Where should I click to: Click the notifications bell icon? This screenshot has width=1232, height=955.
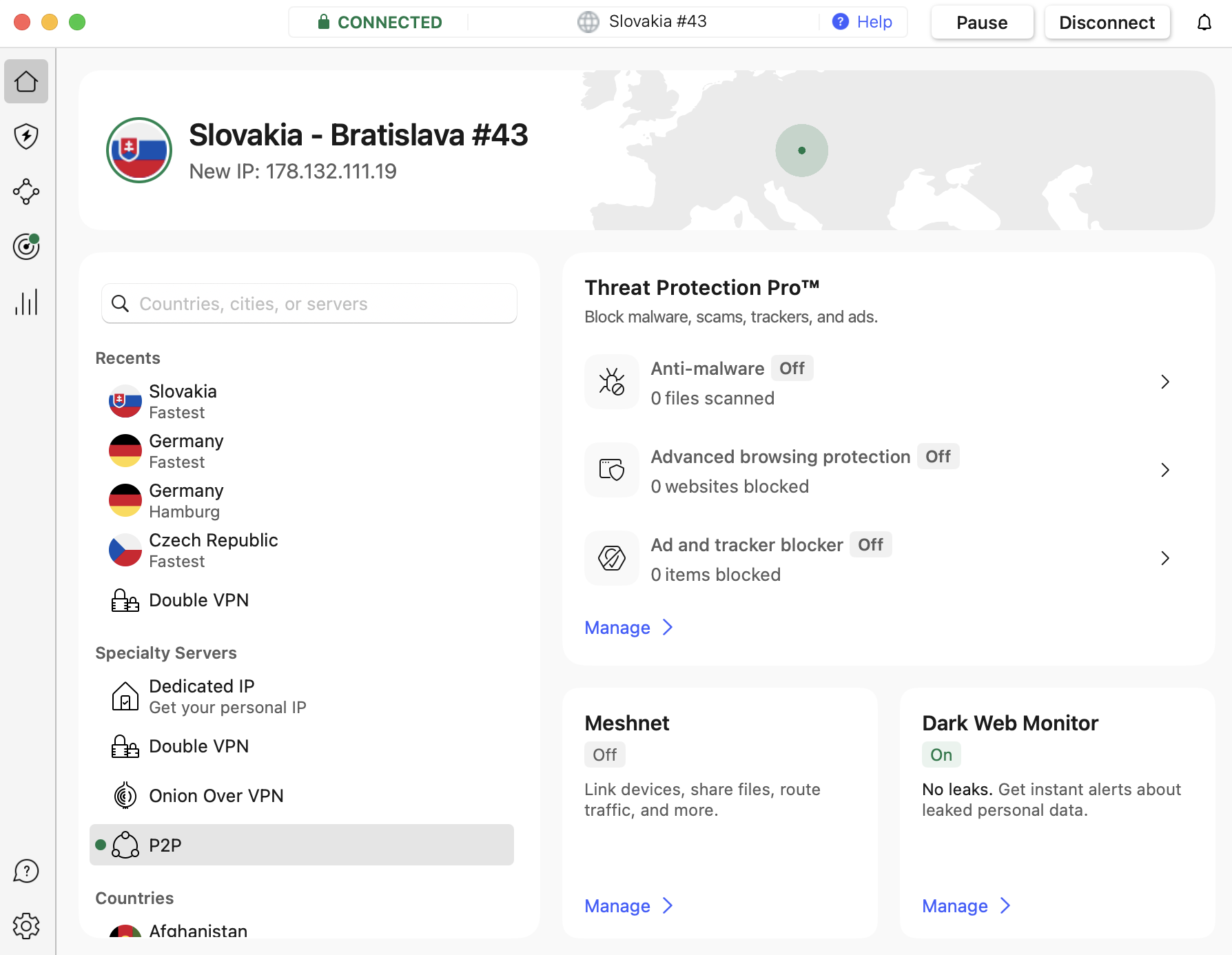click(x=1204, y=23)
